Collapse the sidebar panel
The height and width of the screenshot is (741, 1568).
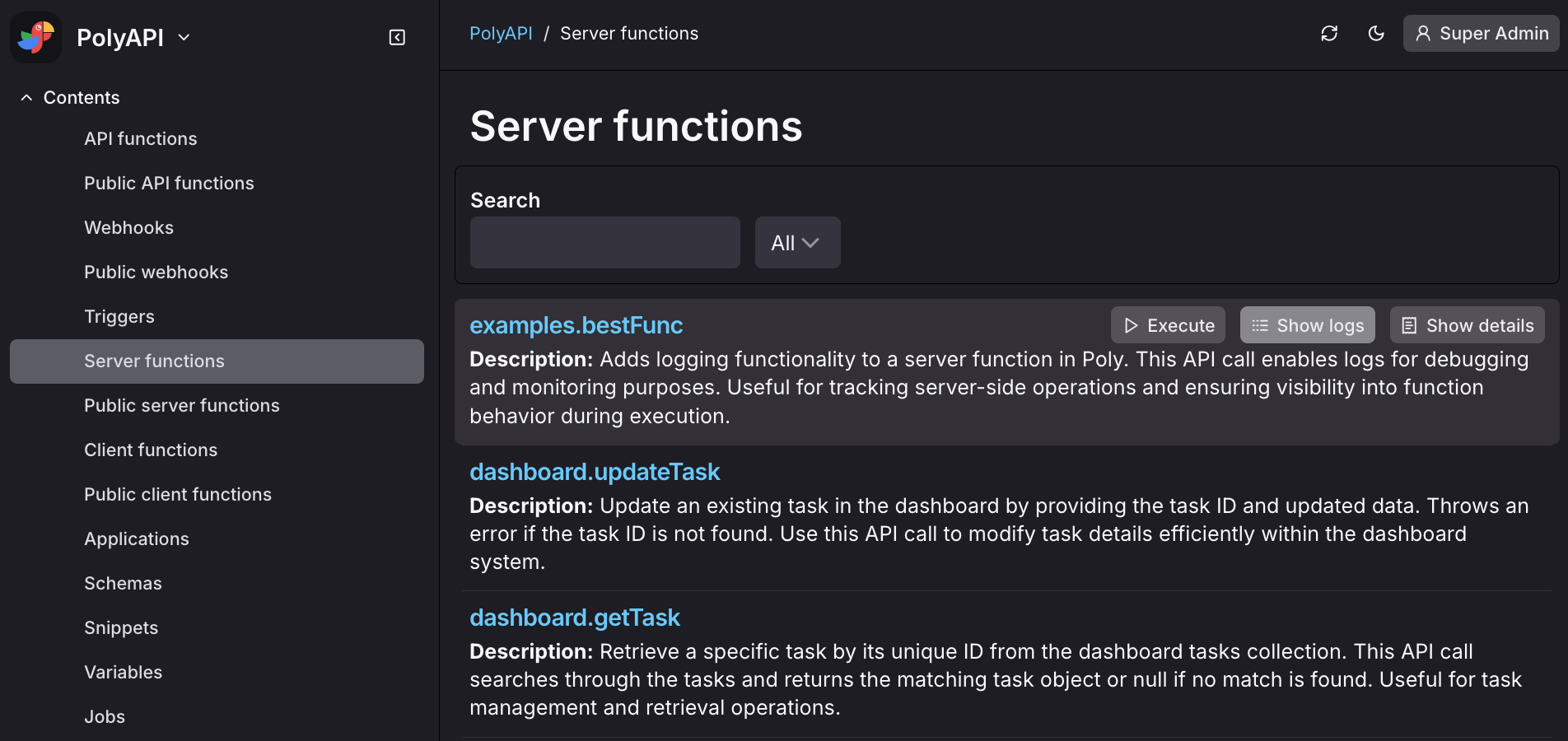click(x=397, y=37)
